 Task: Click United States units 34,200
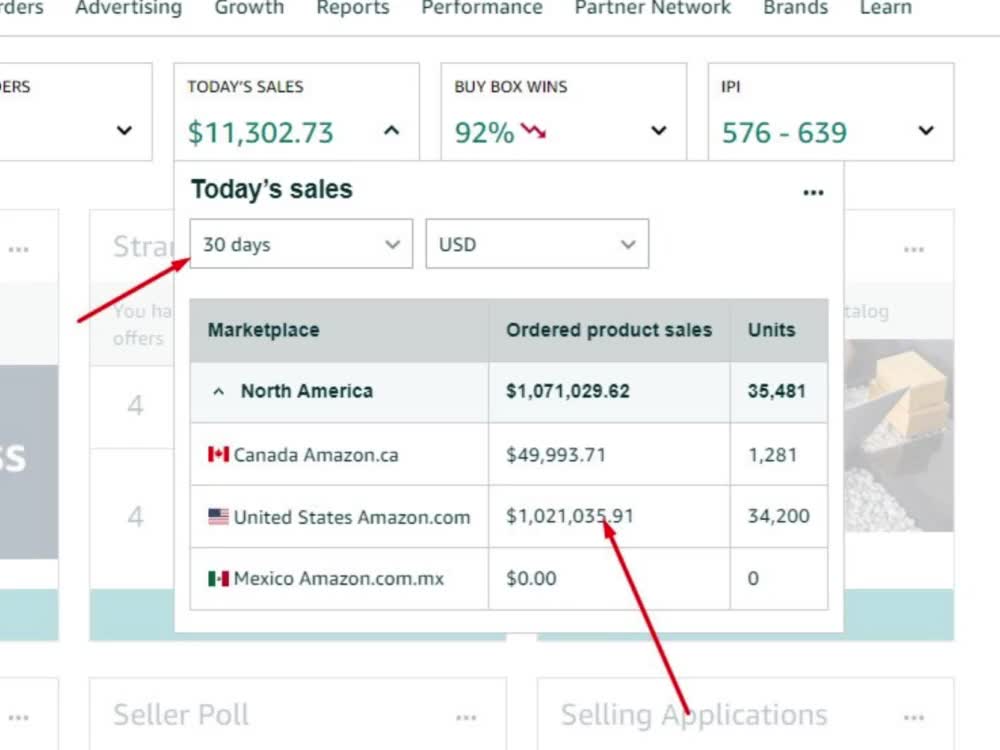click(x=779, y=516)
